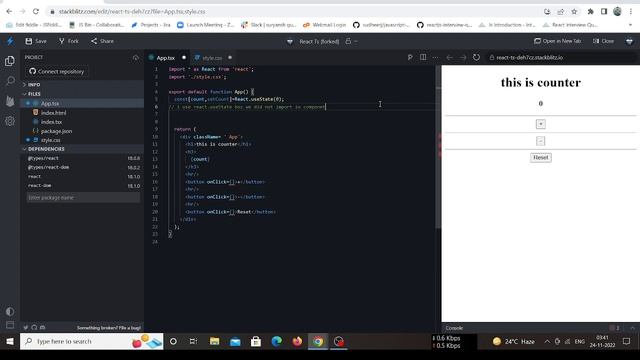Go forward in the preview pane
The width and height of the screenshot is (640, 360).
point(463,58)
